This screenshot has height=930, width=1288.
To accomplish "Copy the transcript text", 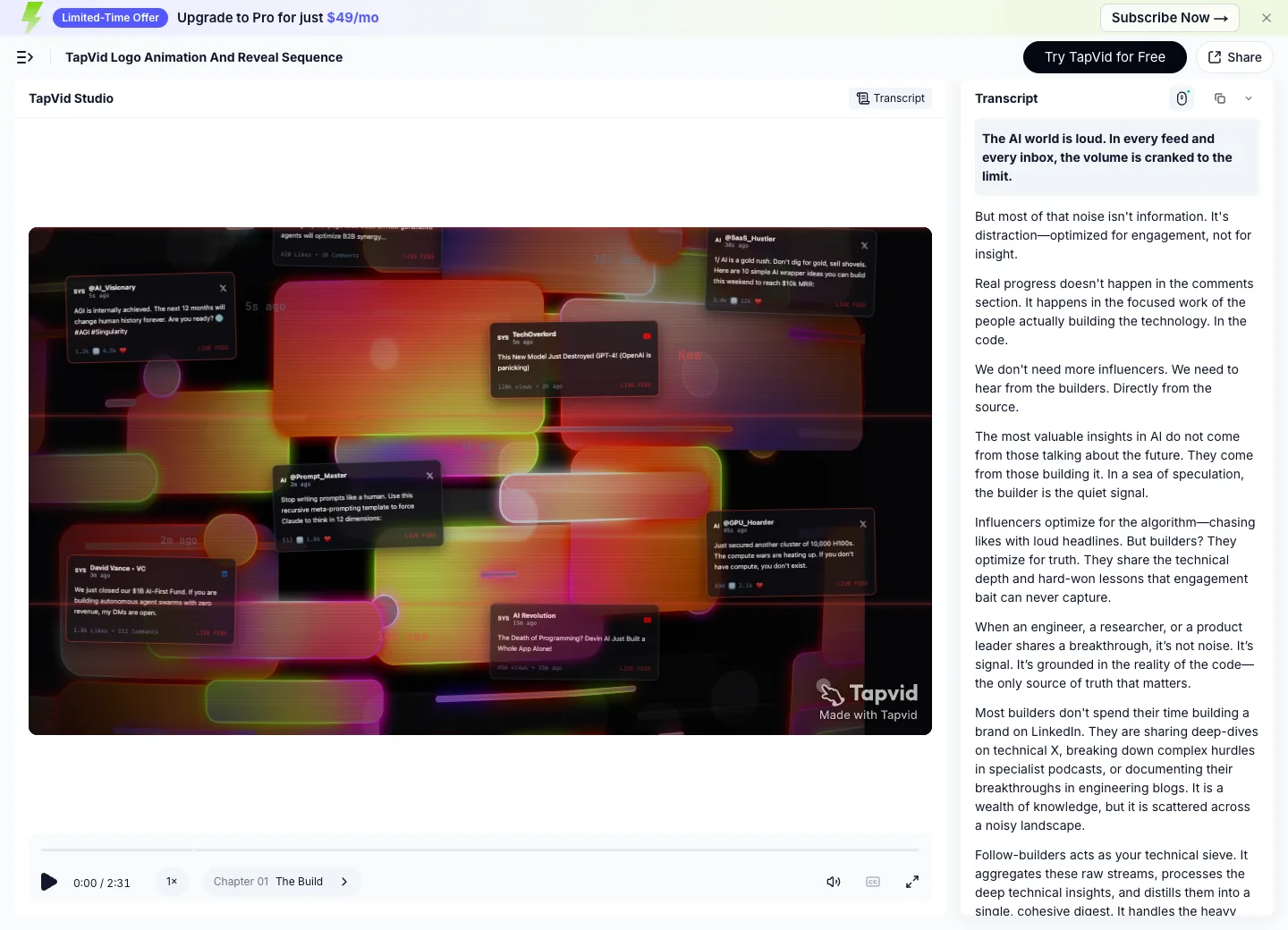I will pos(1220,98).
